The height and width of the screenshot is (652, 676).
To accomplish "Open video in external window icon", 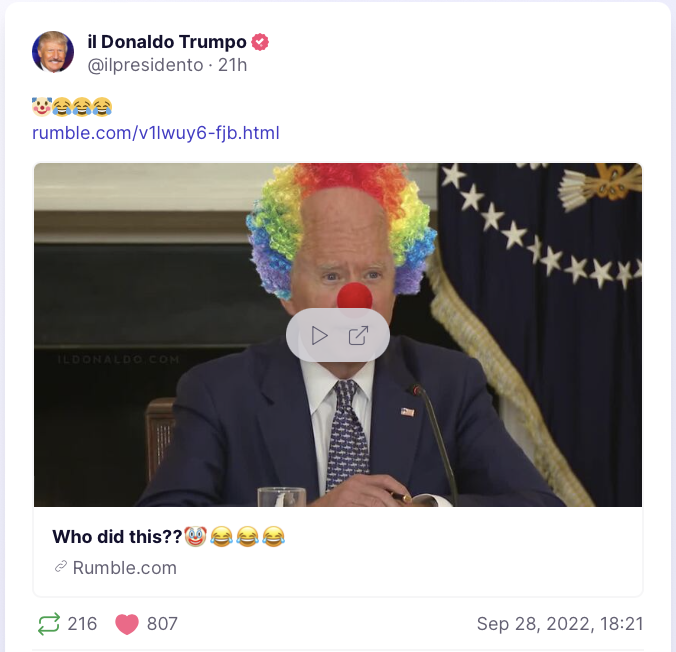I will [358, 335].
